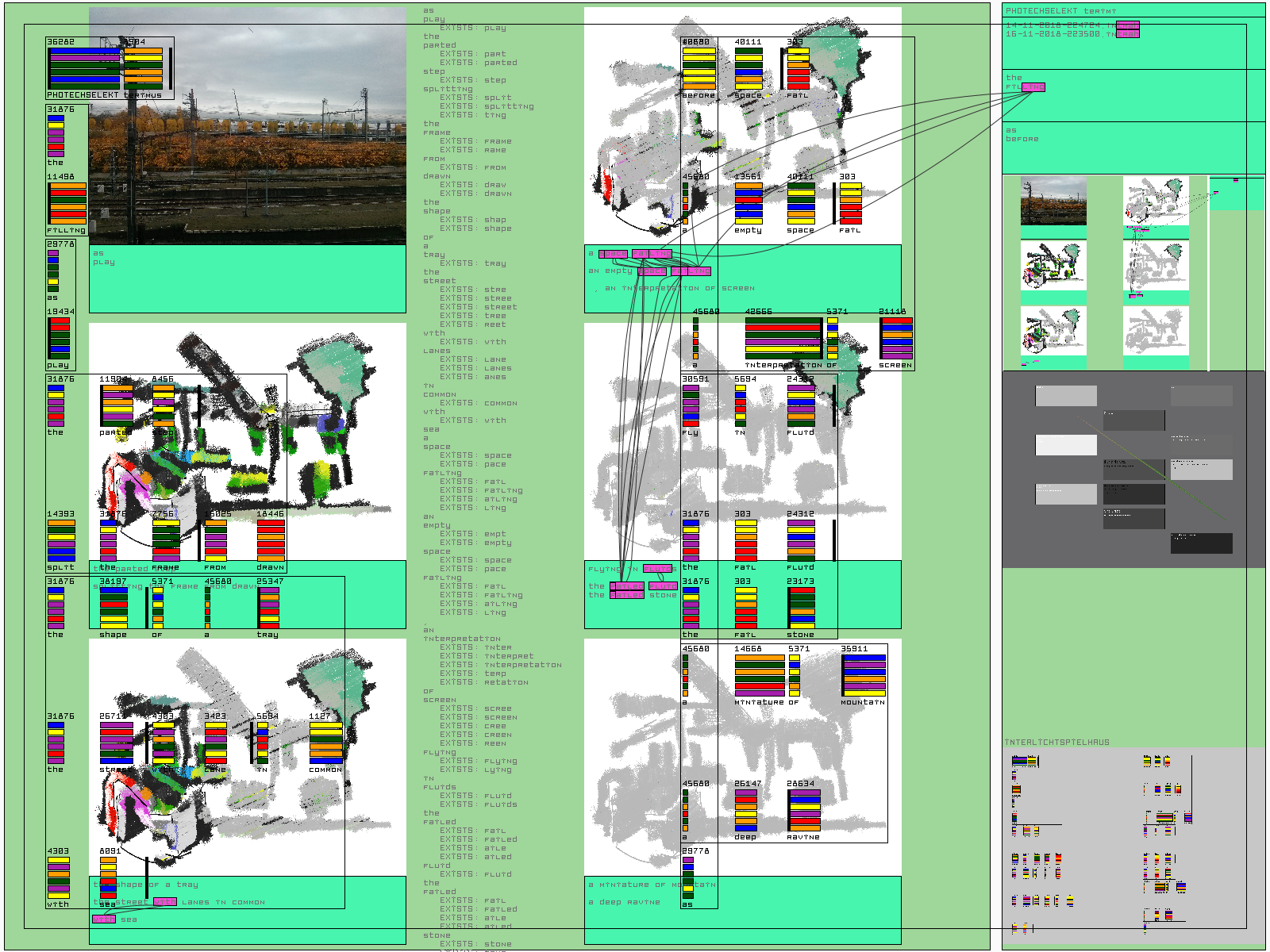Select the color-bar glyph labeled mountain

[864, 674]
